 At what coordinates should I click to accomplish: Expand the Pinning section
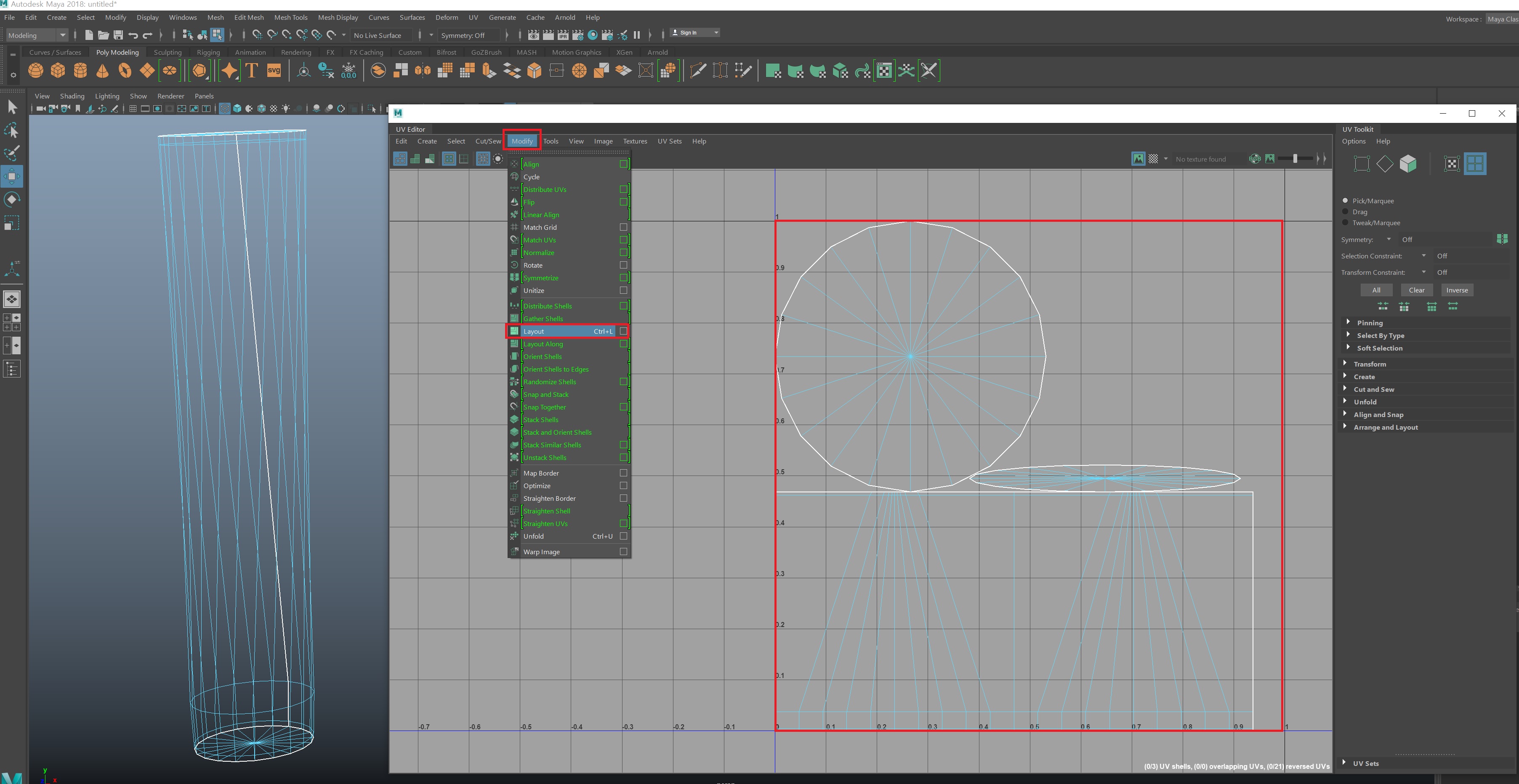[1369, 323]
